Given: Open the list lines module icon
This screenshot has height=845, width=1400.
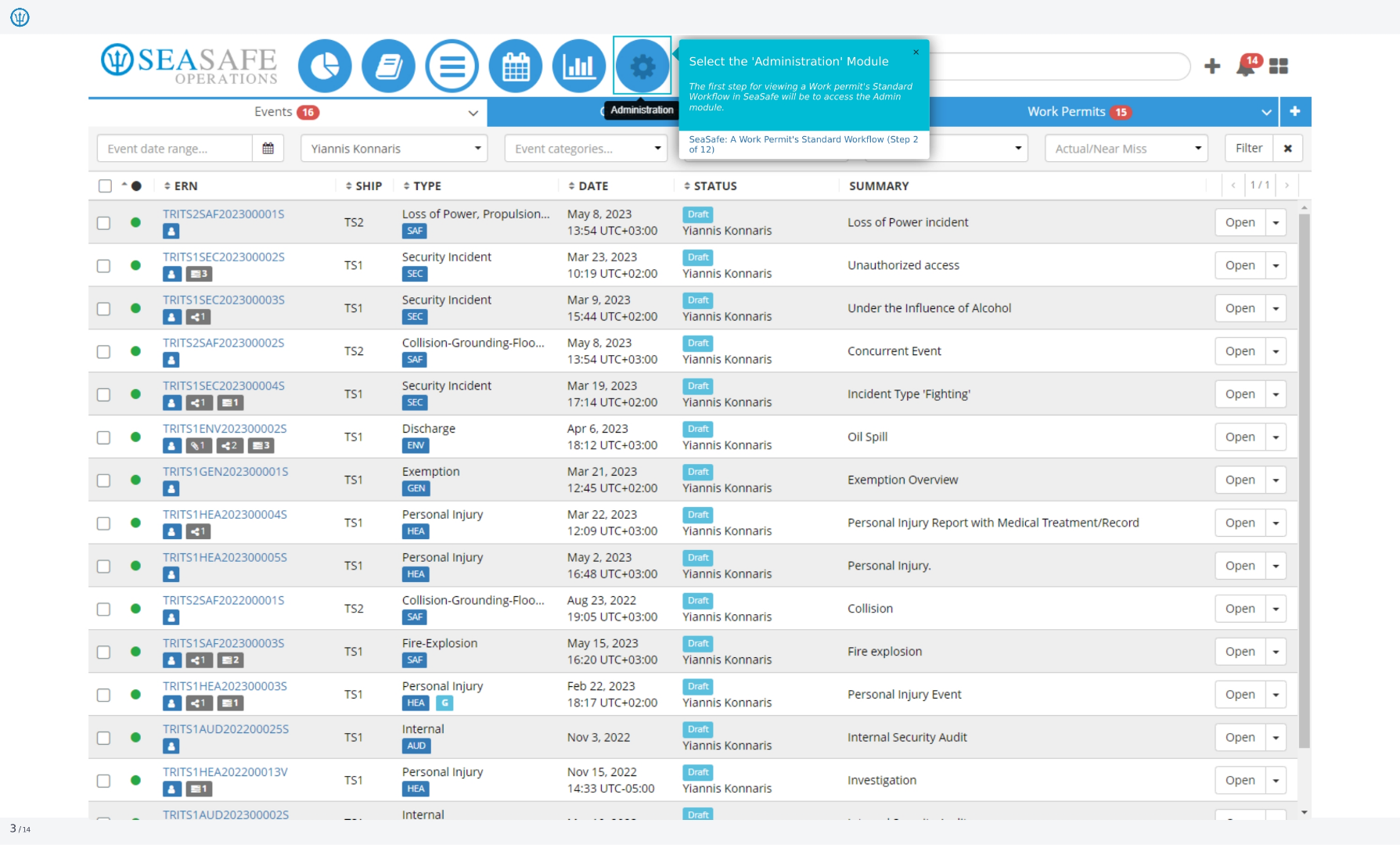Looking at the screenshot, I should pyautogui.click(x=452, y=67).
